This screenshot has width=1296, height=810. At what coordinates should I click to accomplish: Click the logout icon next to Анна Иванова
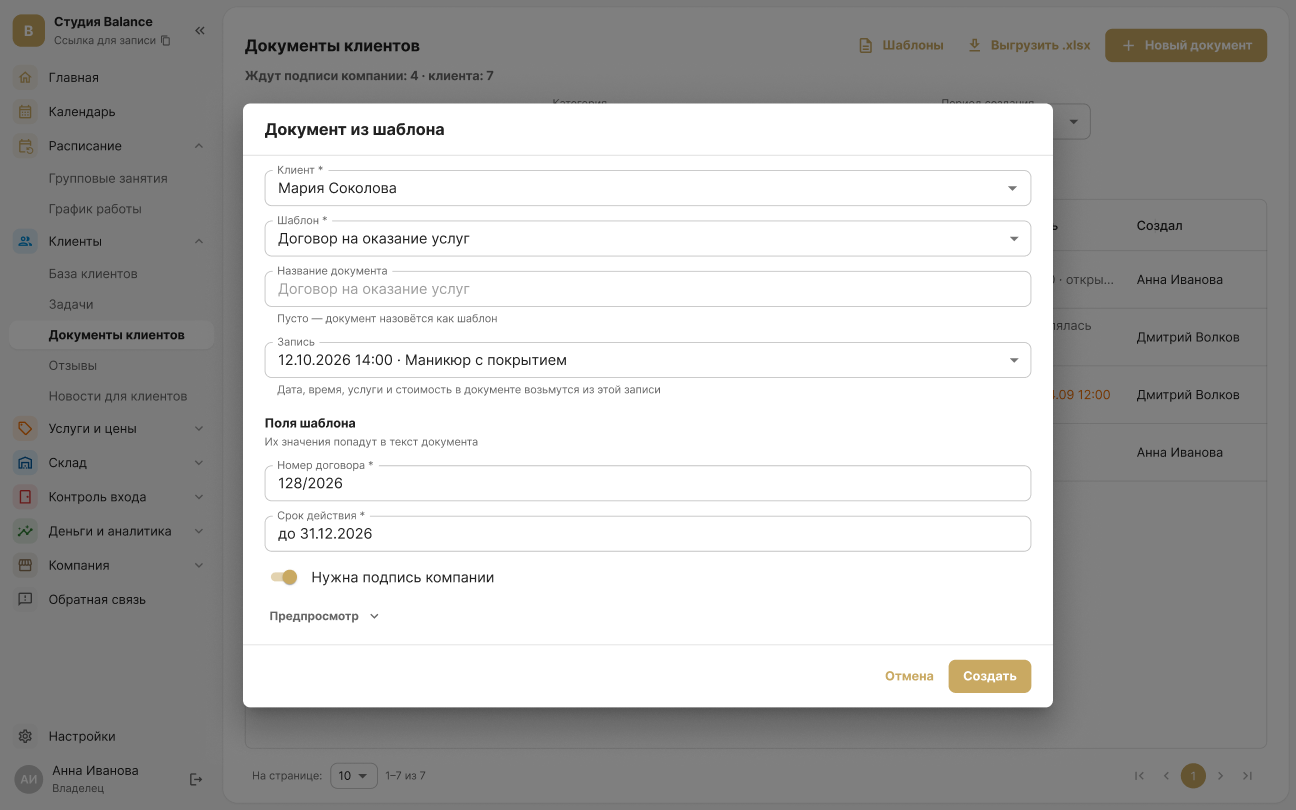196,779
